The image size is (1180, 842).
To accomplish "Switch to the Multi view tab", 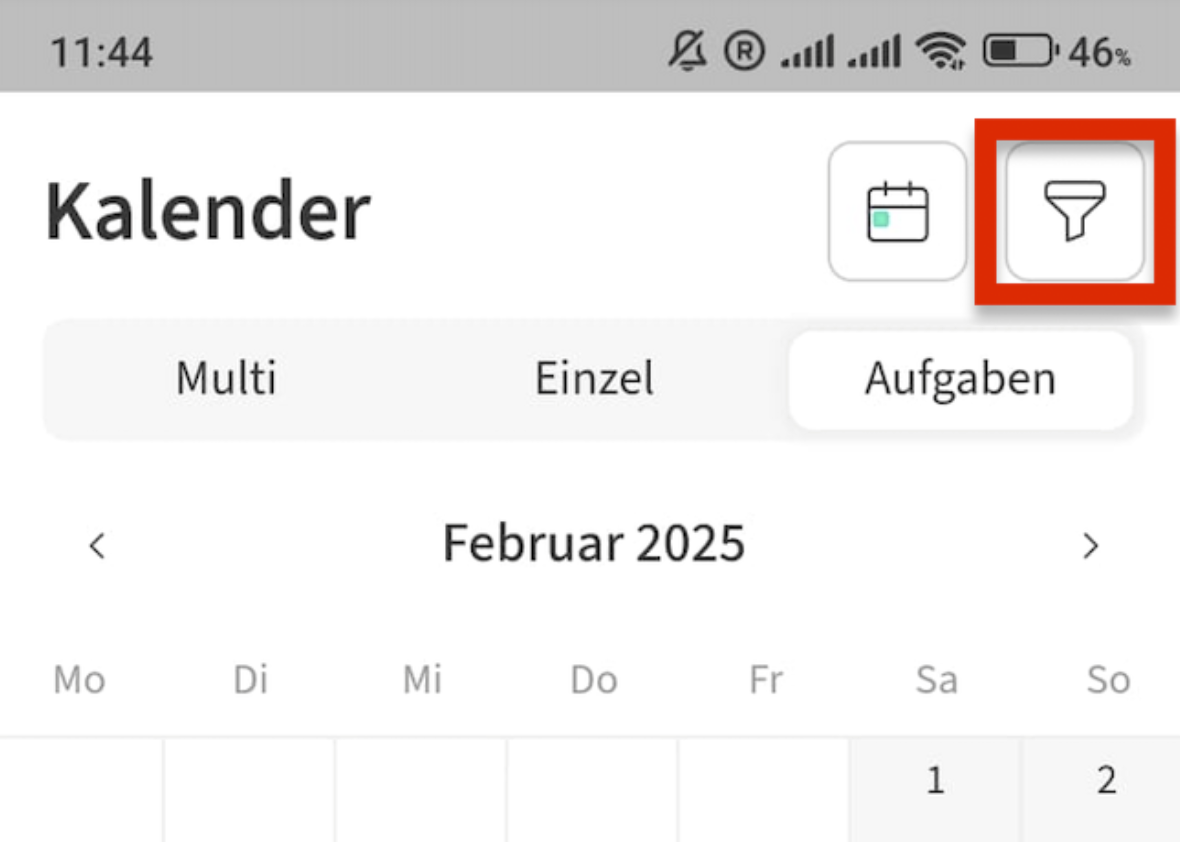I will [x=225, y=379].
